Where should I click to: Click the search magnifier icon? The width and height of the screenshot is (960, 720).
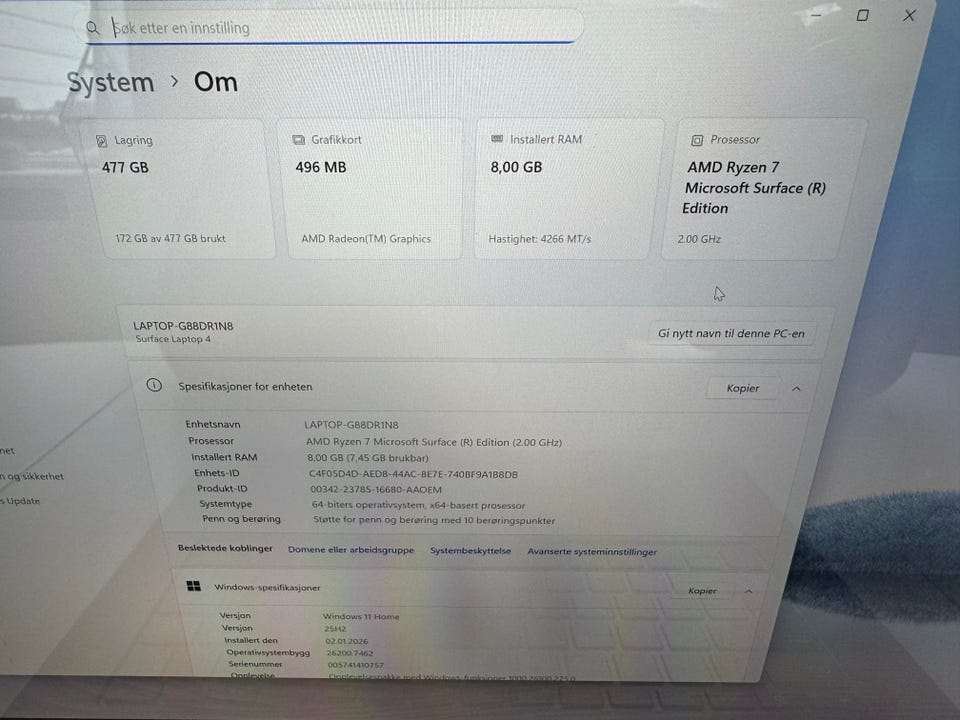coord(92,28)
